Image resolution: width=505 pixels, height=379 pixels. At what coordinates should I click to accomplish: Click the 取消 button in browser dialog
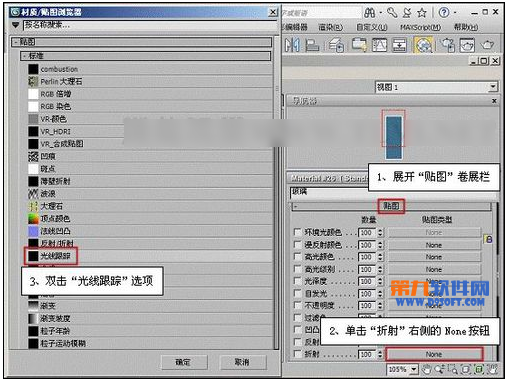coord(243,362)
